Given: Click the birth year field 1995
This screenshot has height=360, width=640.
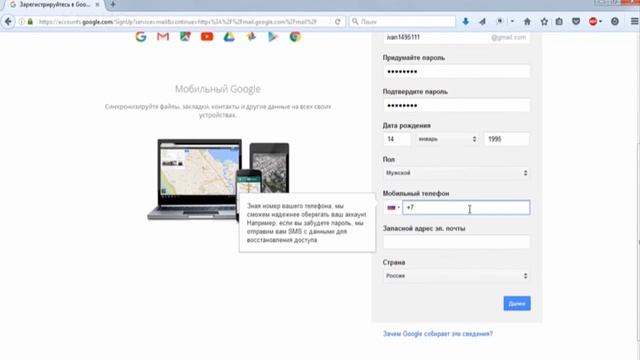Looking at the screenshot, I should point(507,139).
